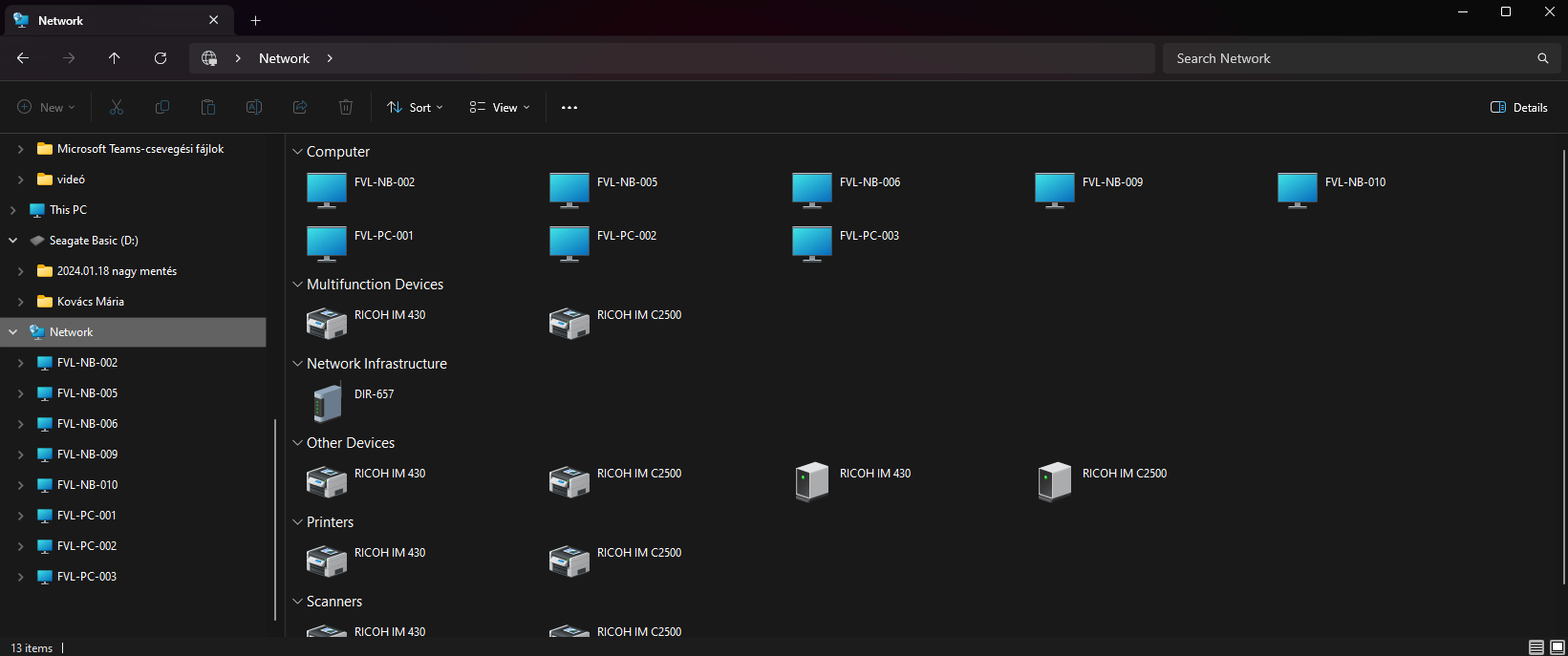Close the Network tab
The height and width of the screenshot is (656, 1568).
point(213,20)
